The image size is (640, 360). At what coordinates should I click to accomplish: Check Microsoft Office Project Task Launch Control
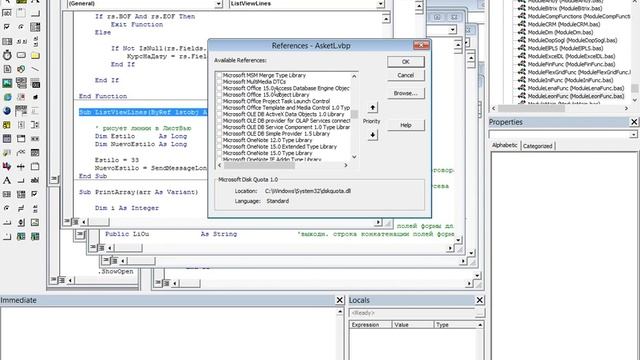click(219, 101)
